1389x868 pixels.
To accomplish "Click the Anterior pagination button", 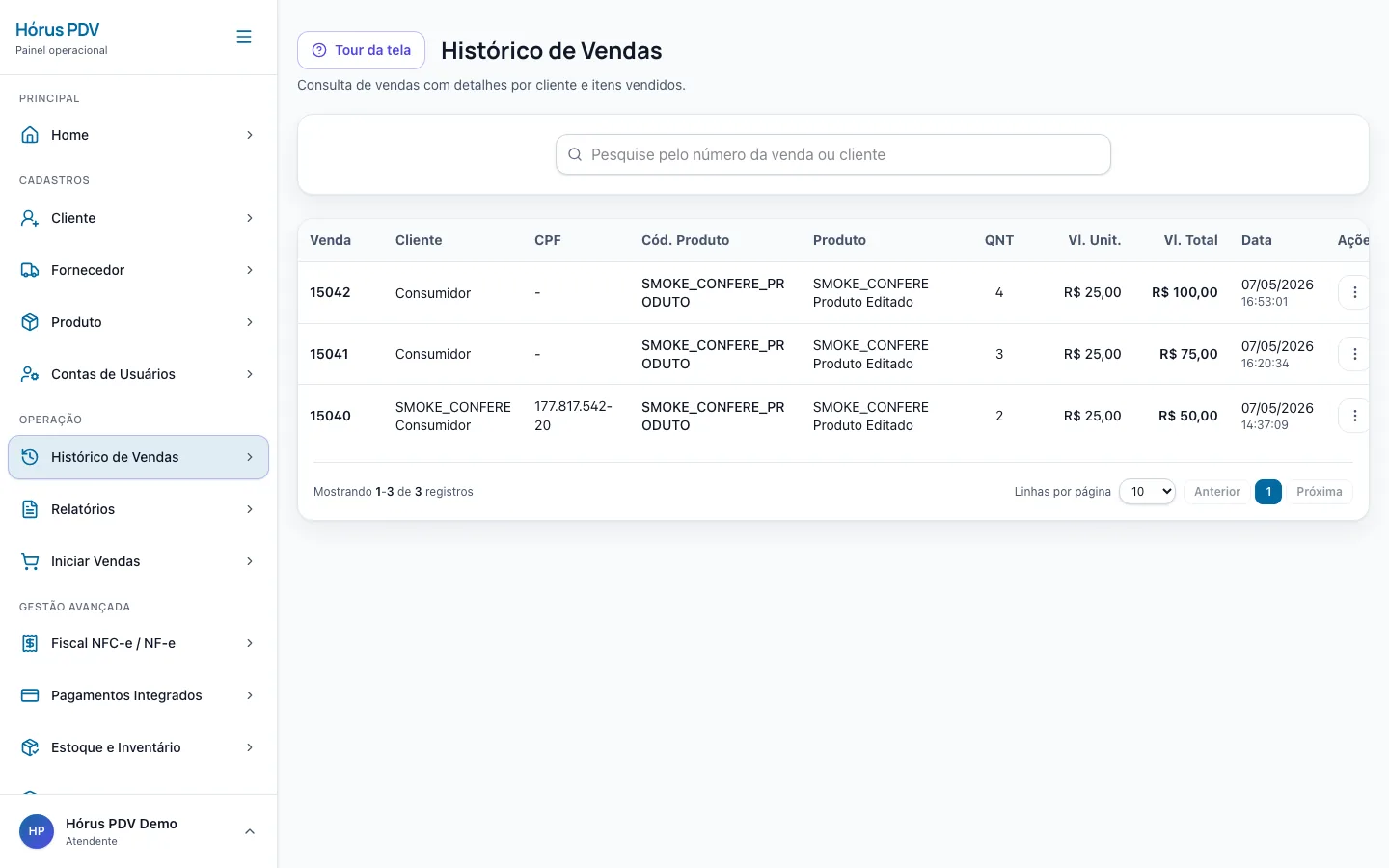I will pos(1217,492).
